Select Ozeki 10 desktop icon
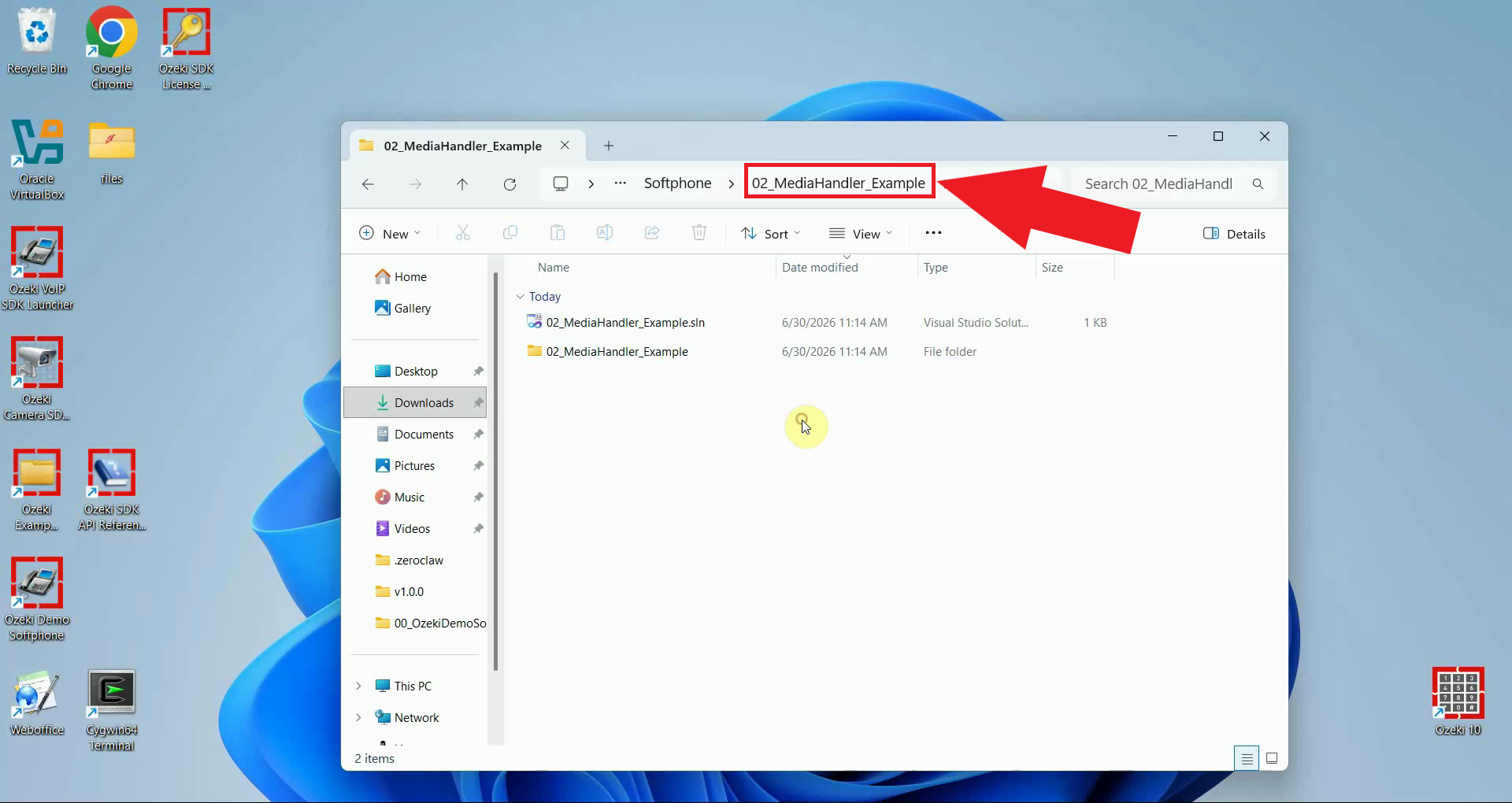This screenshot has width=1512, height=803. [1458, 702]
